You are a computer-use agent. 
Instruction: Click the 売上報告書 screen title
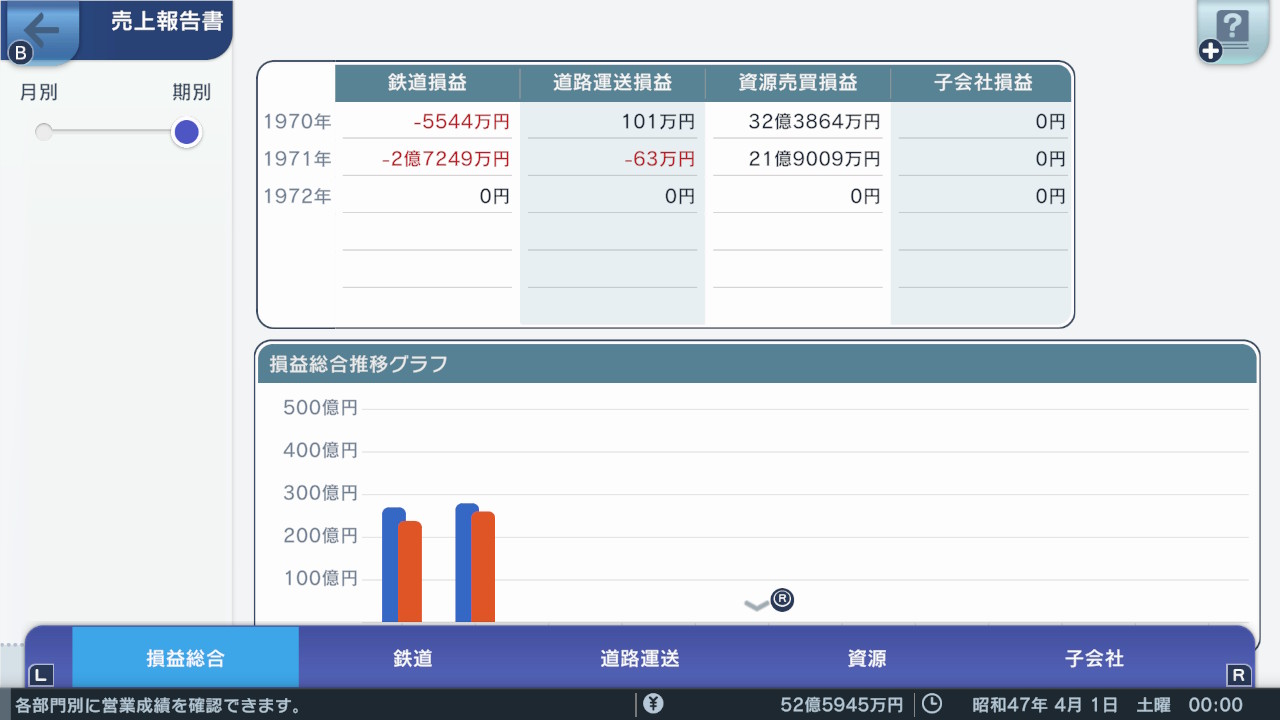167,22
